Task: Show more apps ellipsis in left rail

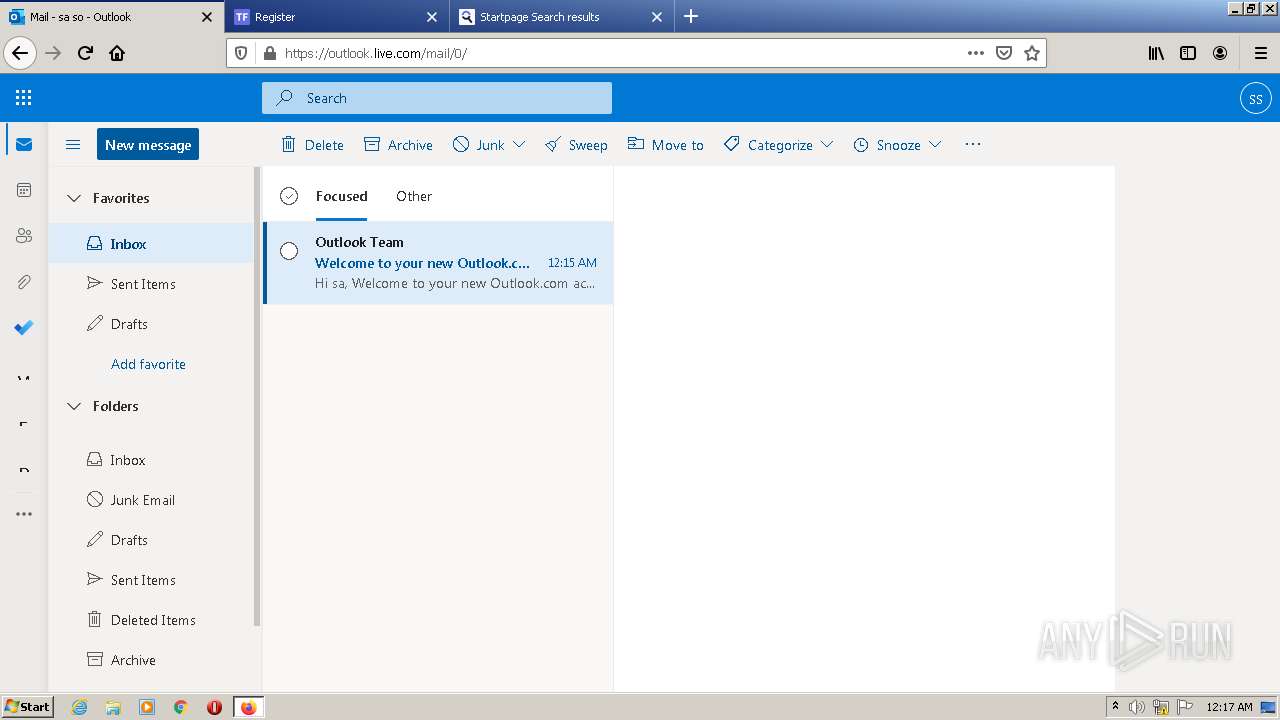Action: (24, 514)
